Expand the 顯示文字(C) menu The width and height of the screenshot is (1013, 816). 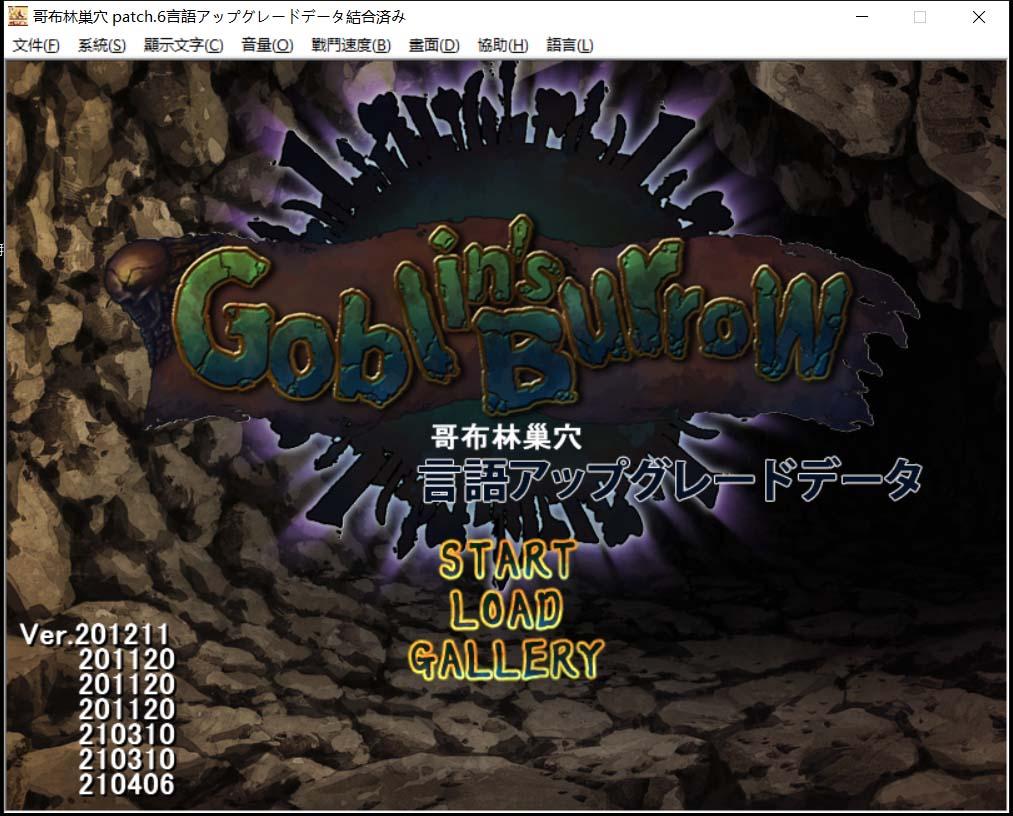(x=183, y=45)
